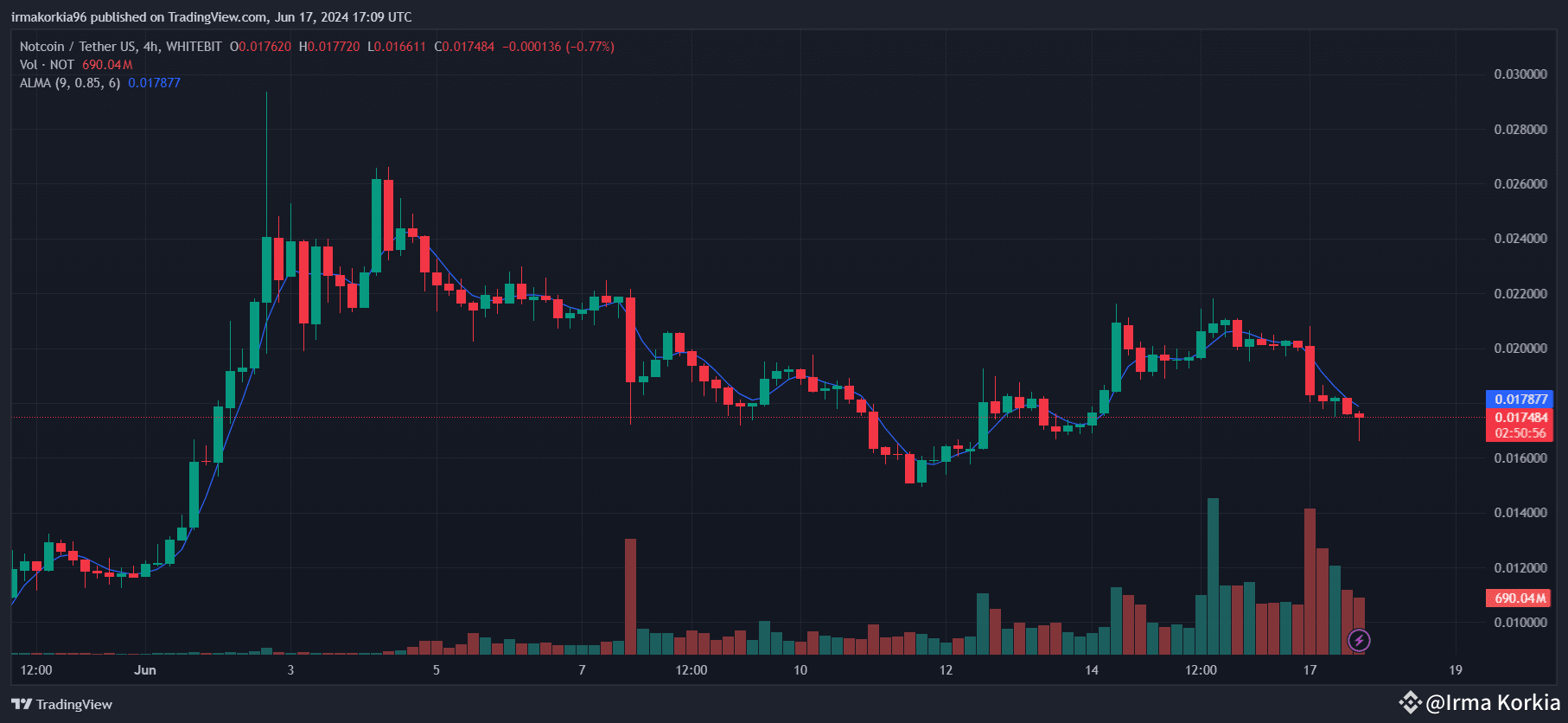
Task: Click the 0.030000 price axis label
Action: [x=1520, y=74]
